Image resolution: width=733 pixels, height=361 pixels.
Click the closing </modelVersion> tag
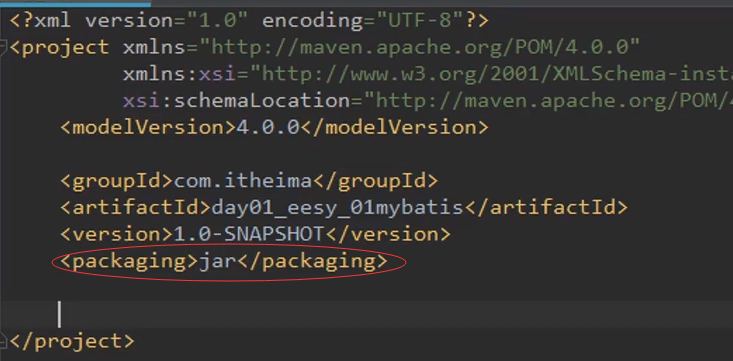click(395, 127)
